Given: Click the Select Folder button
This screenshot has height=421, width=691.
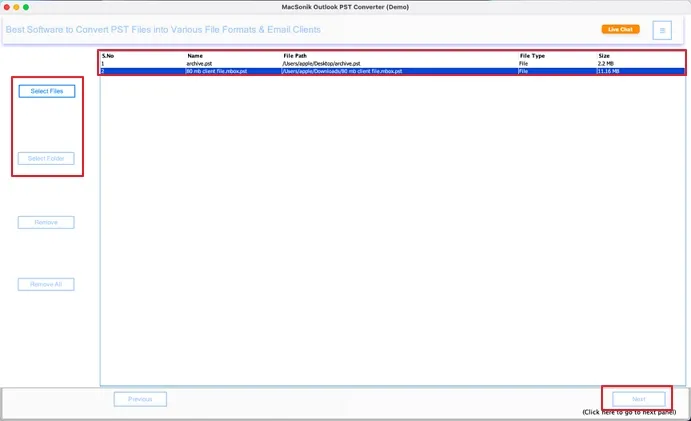Looking at the screenshot, I should 46,158.
